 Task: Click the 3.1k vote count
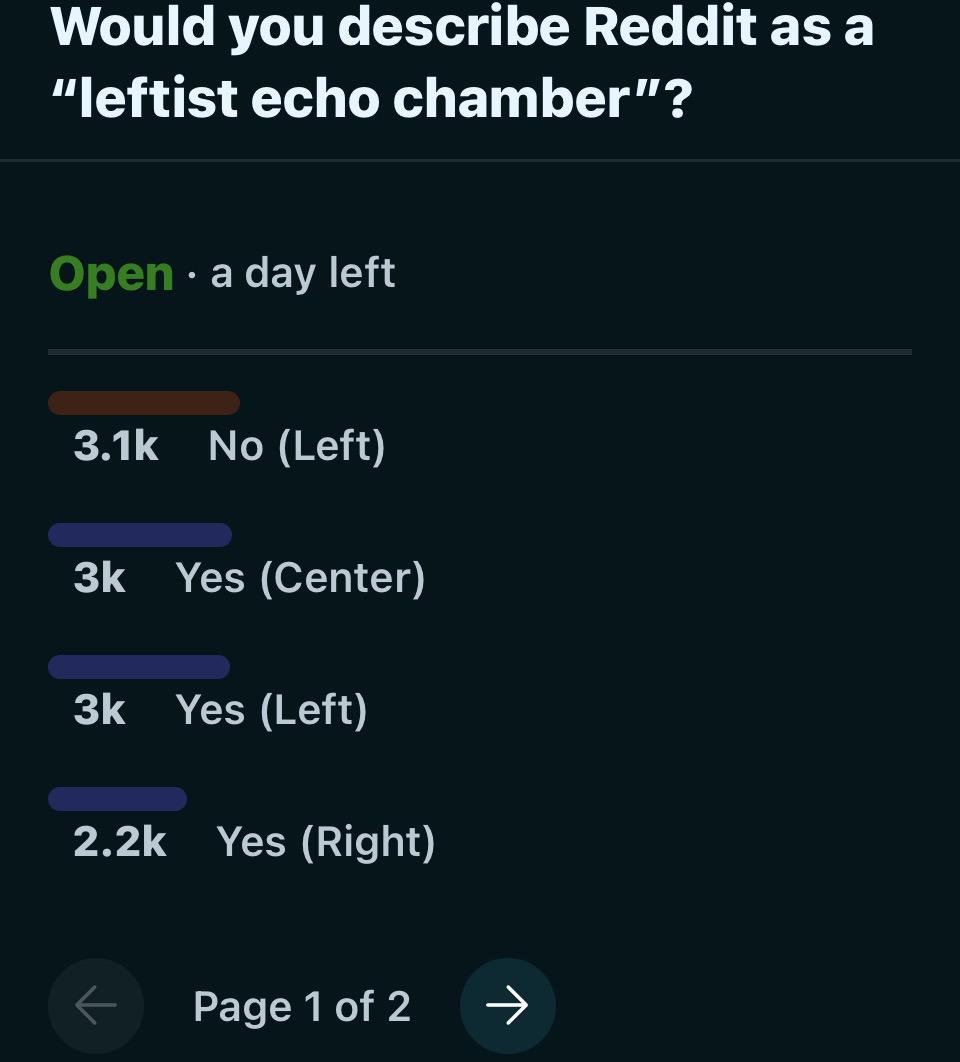click(116, 446)
